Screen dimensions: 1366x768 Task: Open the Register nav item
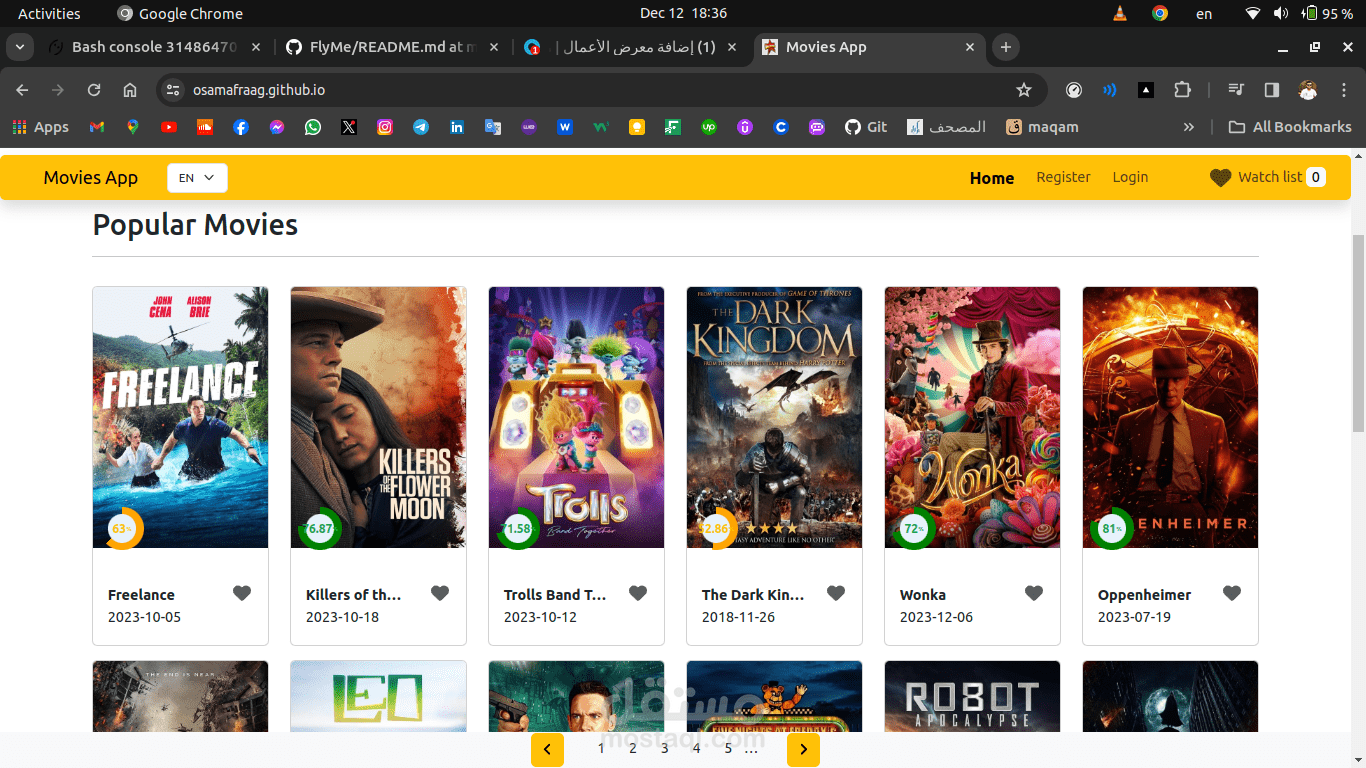tap(1063, 177)
